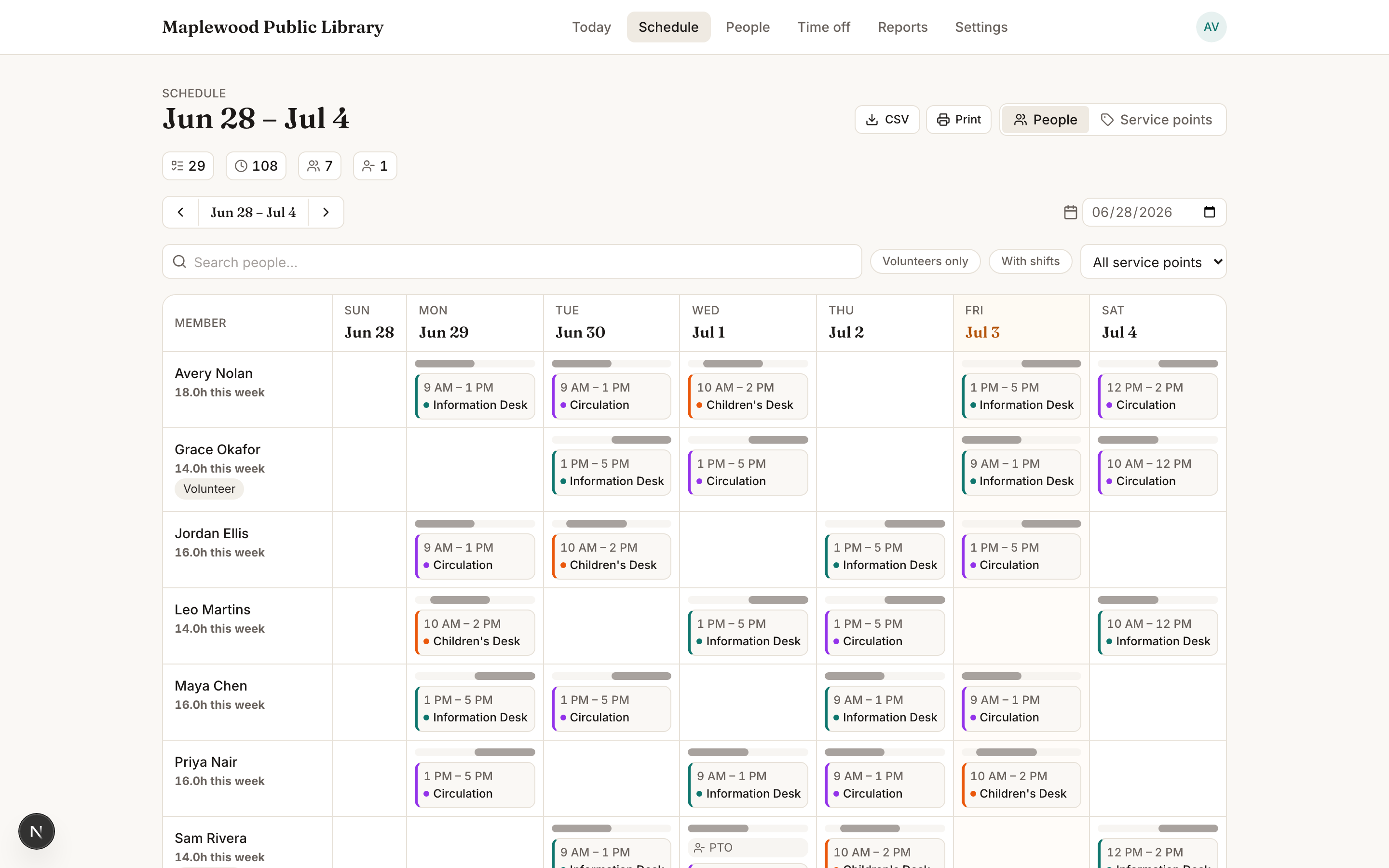Click time bar above Avery Nolan's Monday shift
The image size is (1389, 868).
click(x=475, y=364)
